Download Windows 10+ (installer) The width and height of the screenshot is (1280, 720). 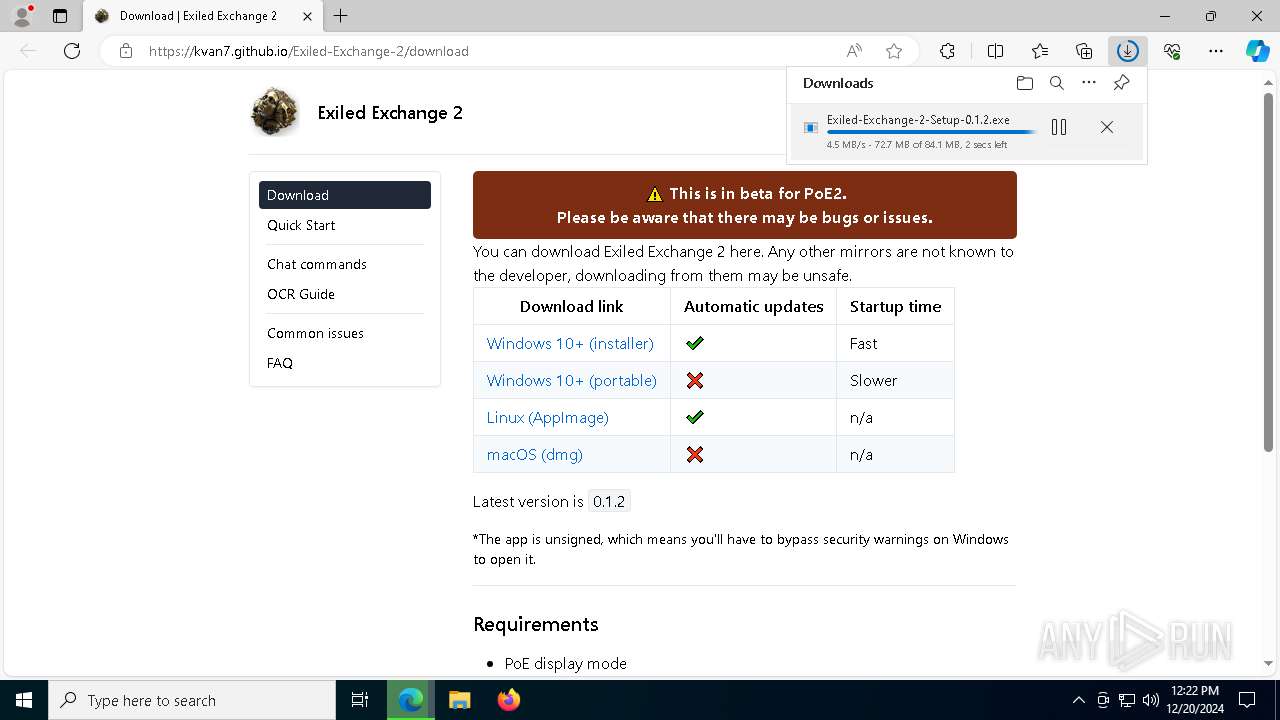570,343
